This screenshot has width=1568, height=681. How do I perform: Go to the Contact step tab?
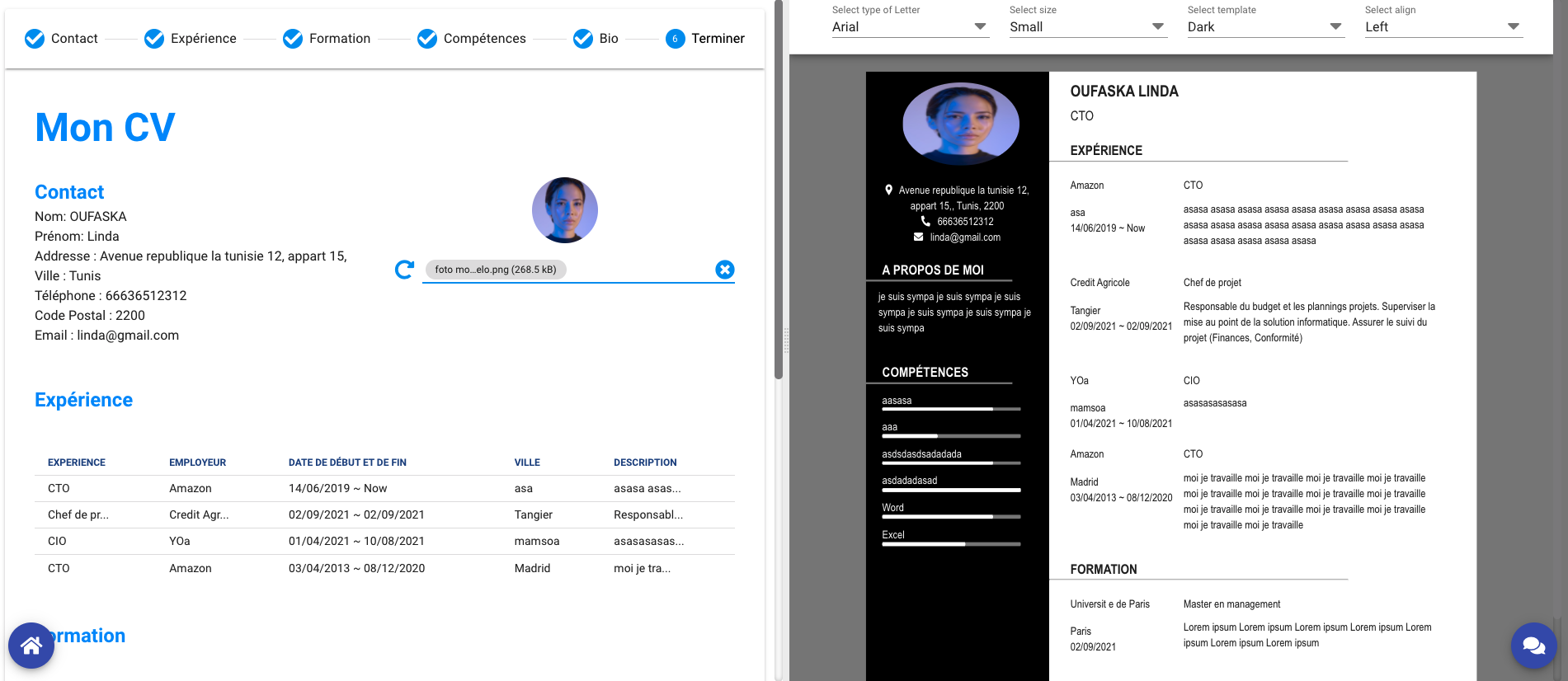pos(61,39)
